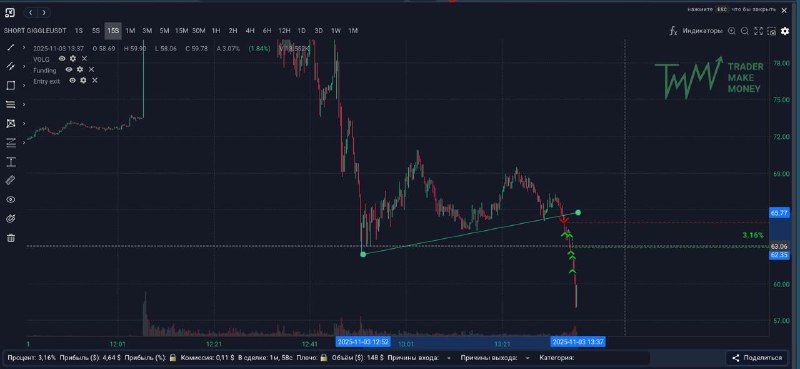The width and height of the screenshot is (800, 369).
Task: Select the ruler measure tool
Action: (11, 181)
